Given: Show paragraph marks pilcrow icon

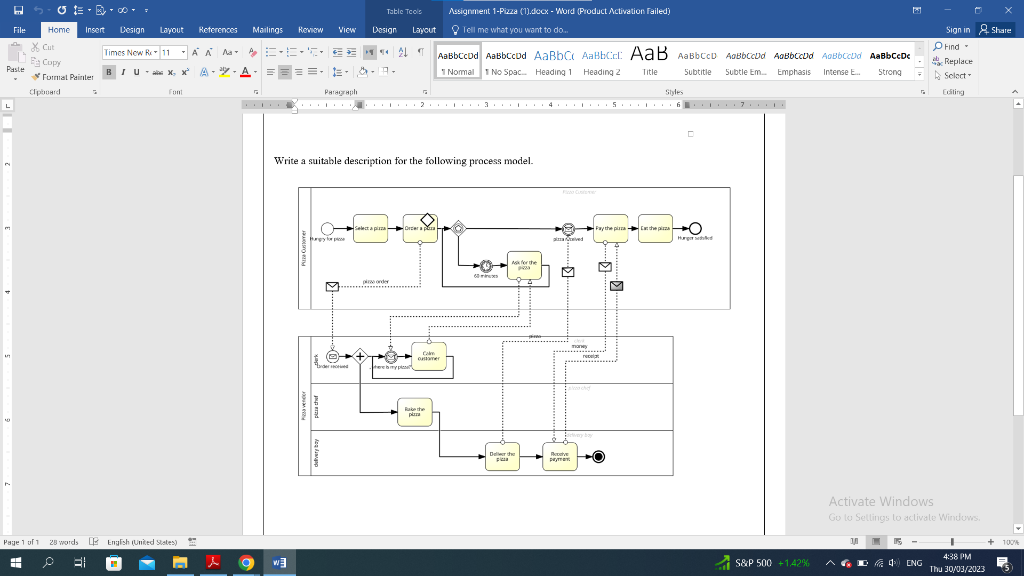Looking at the screenshot, I should 421,52.
